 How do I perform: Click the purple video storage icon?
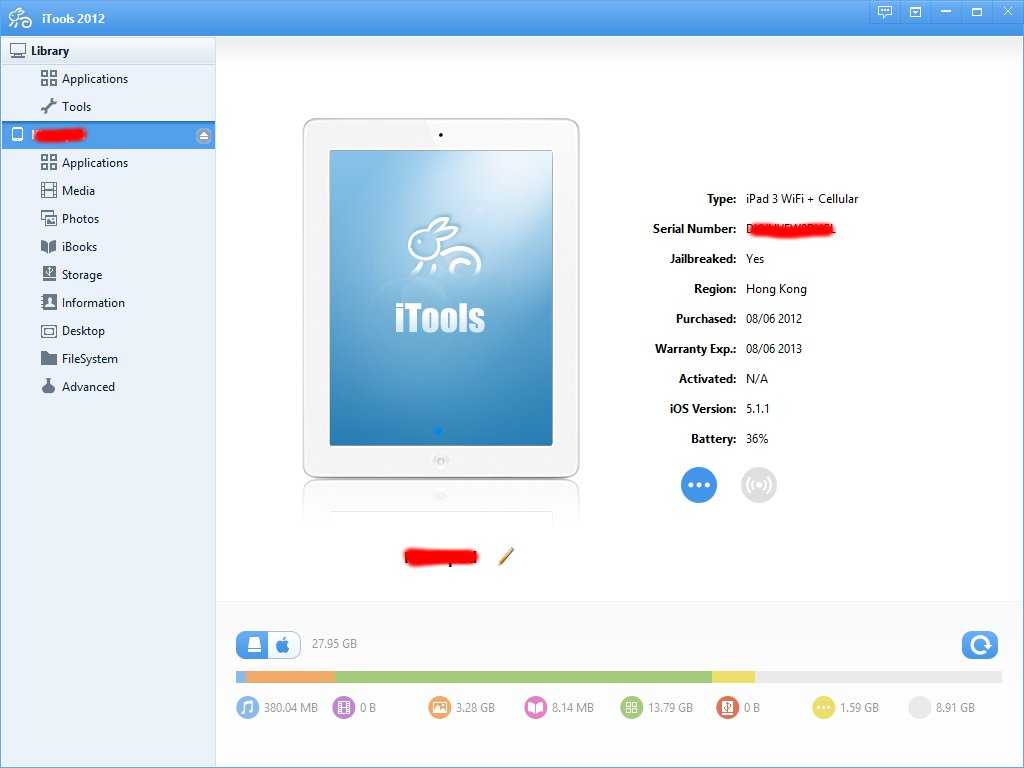coord(344,707)
